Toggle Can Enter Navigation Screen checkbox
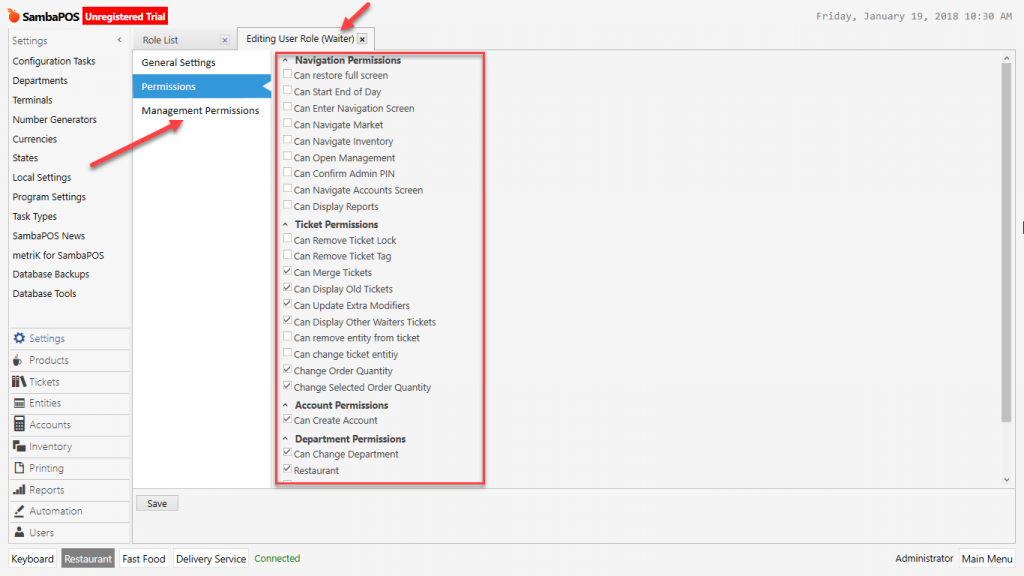This screenshot has width=1024, height=576. (287, 106)
